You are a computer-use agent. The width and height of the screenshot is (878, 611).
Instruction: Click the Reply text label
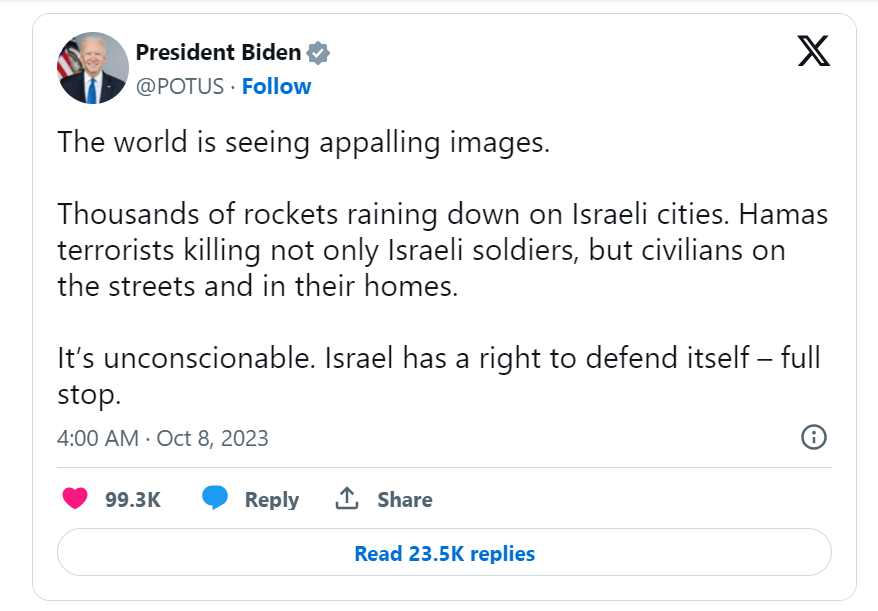[272, 499]
